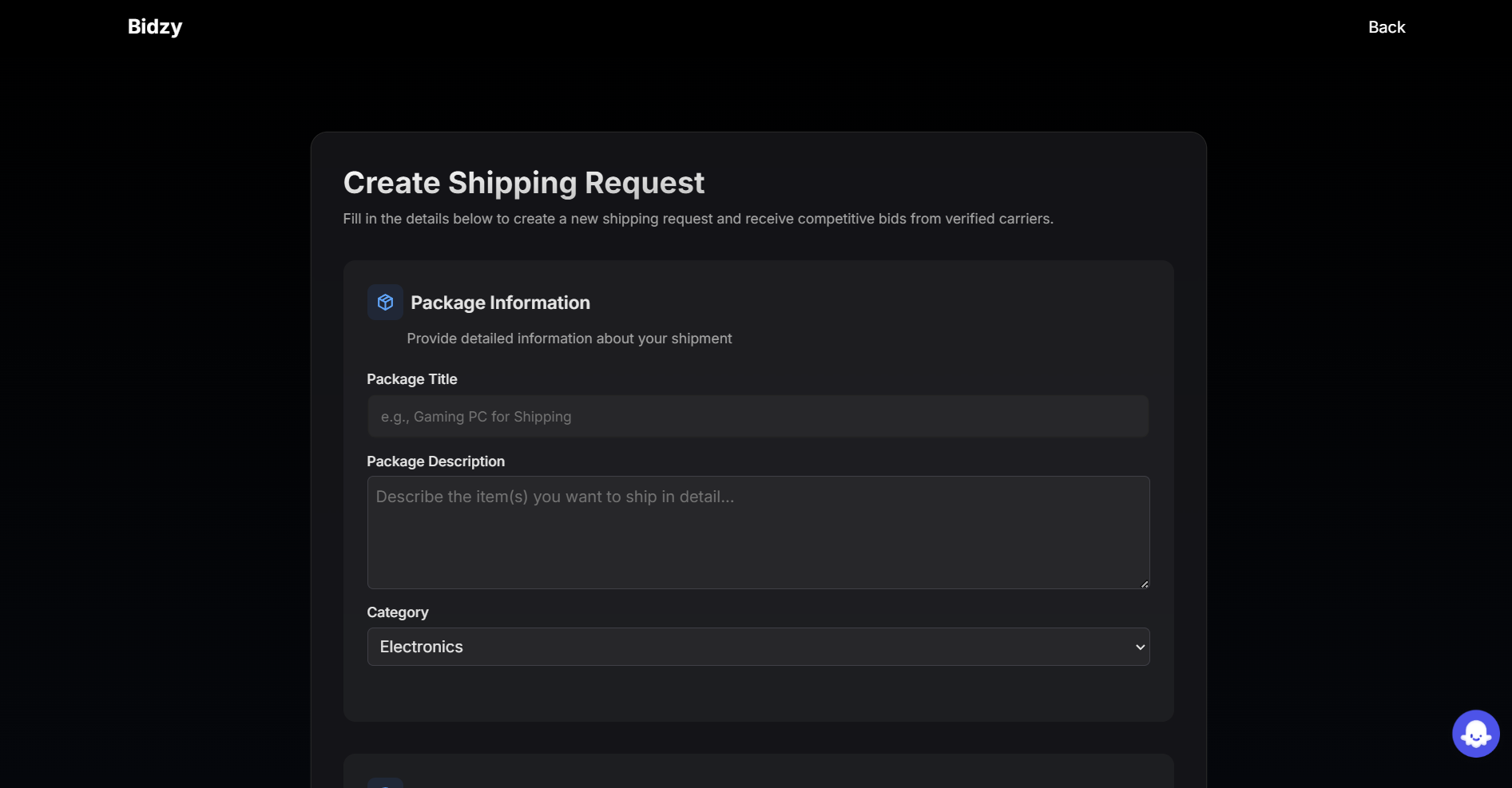The image size is (1512, 788).
Task: Click the Package Title label
Action: [x=412, y=379]
